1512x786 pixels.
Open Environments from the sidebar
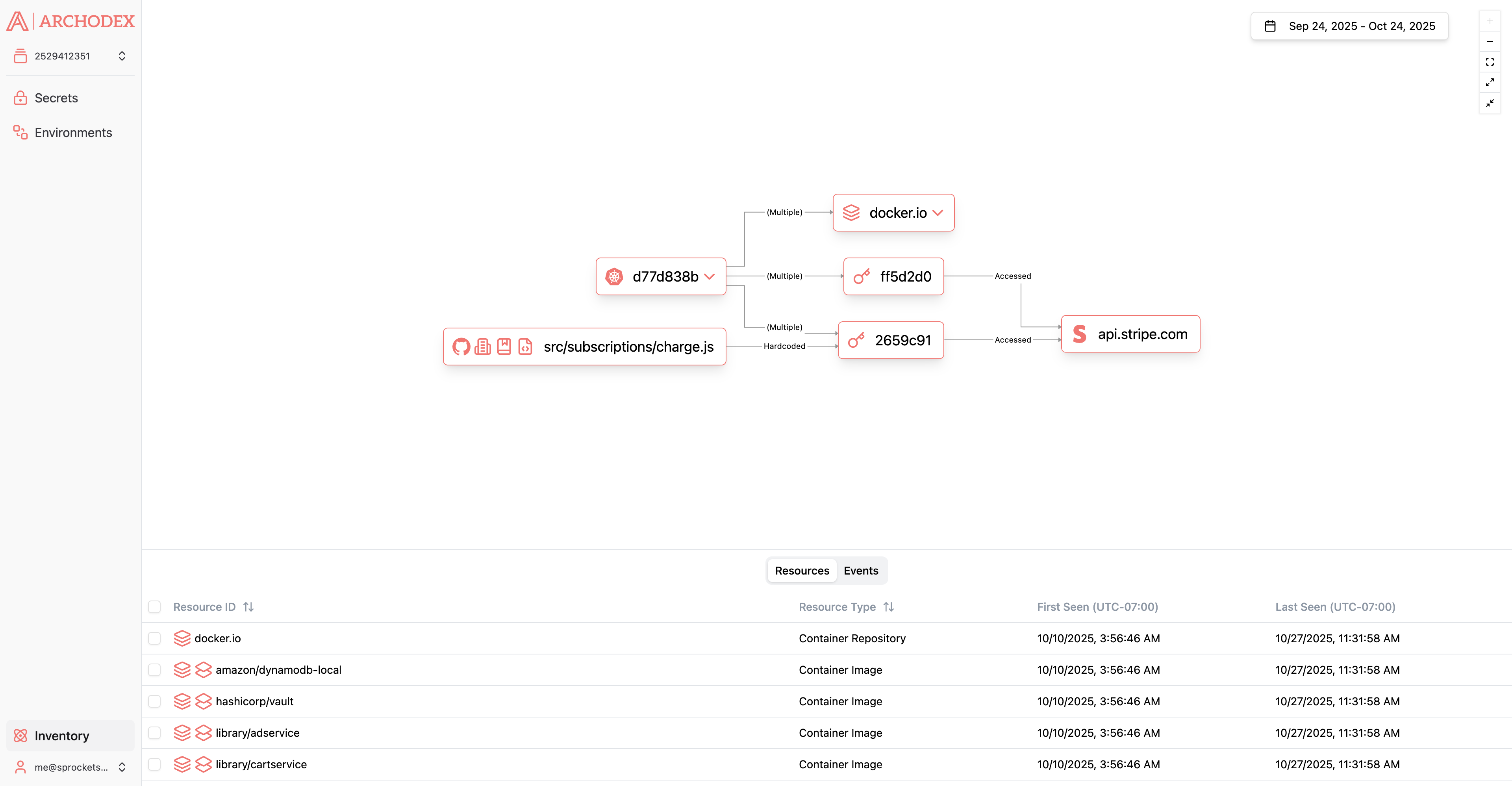[73, 132]
